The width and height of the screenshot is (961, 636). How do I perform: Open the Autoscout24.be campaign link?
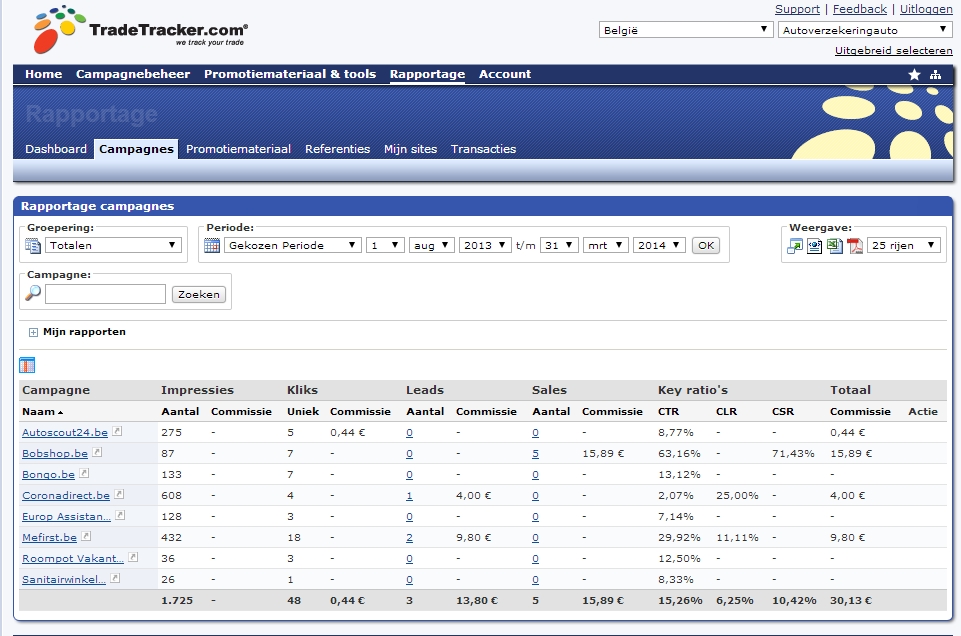click(x=65, y=433)
